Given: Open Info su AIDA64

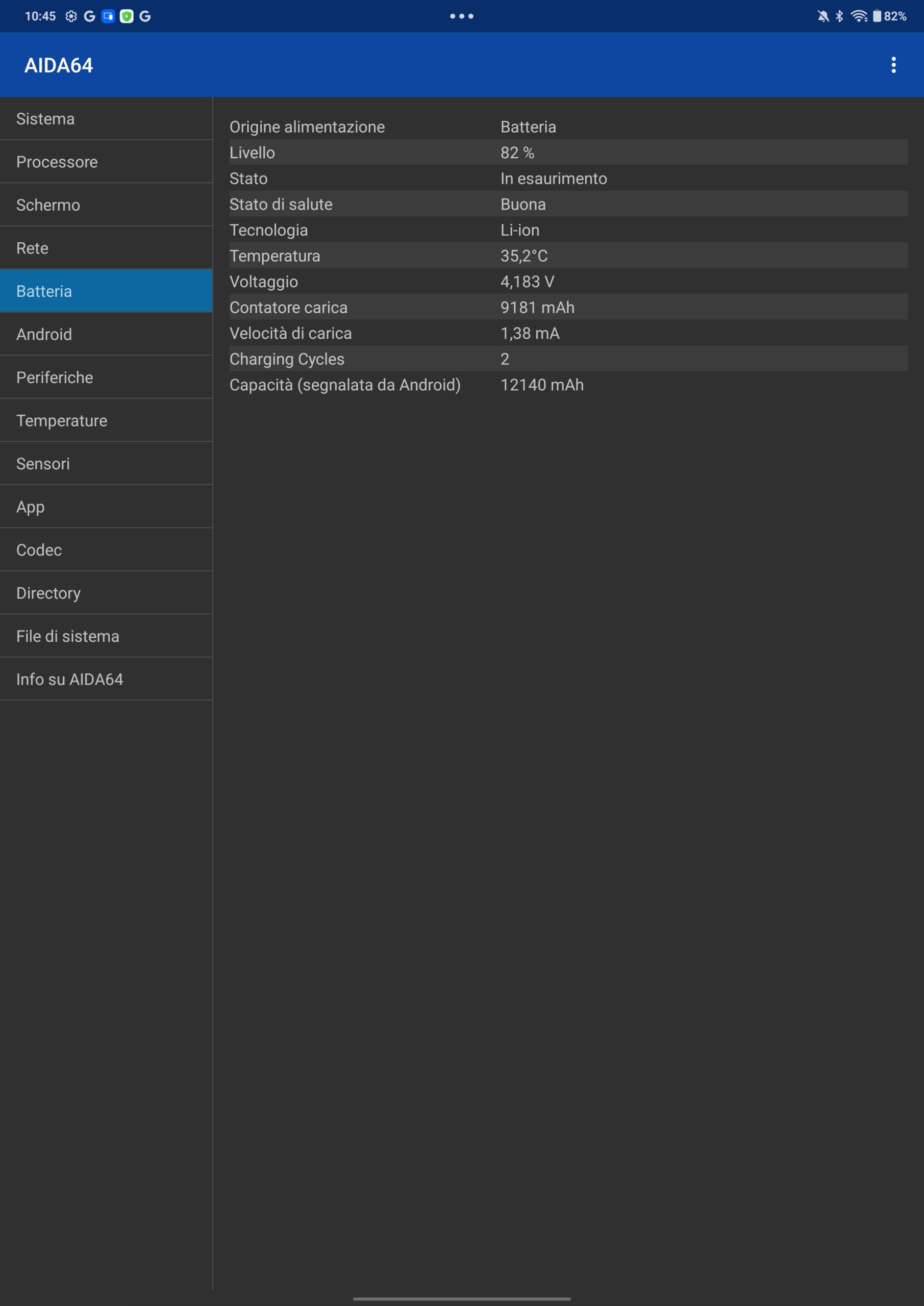Looking at the screenshot, I should 106,679.
